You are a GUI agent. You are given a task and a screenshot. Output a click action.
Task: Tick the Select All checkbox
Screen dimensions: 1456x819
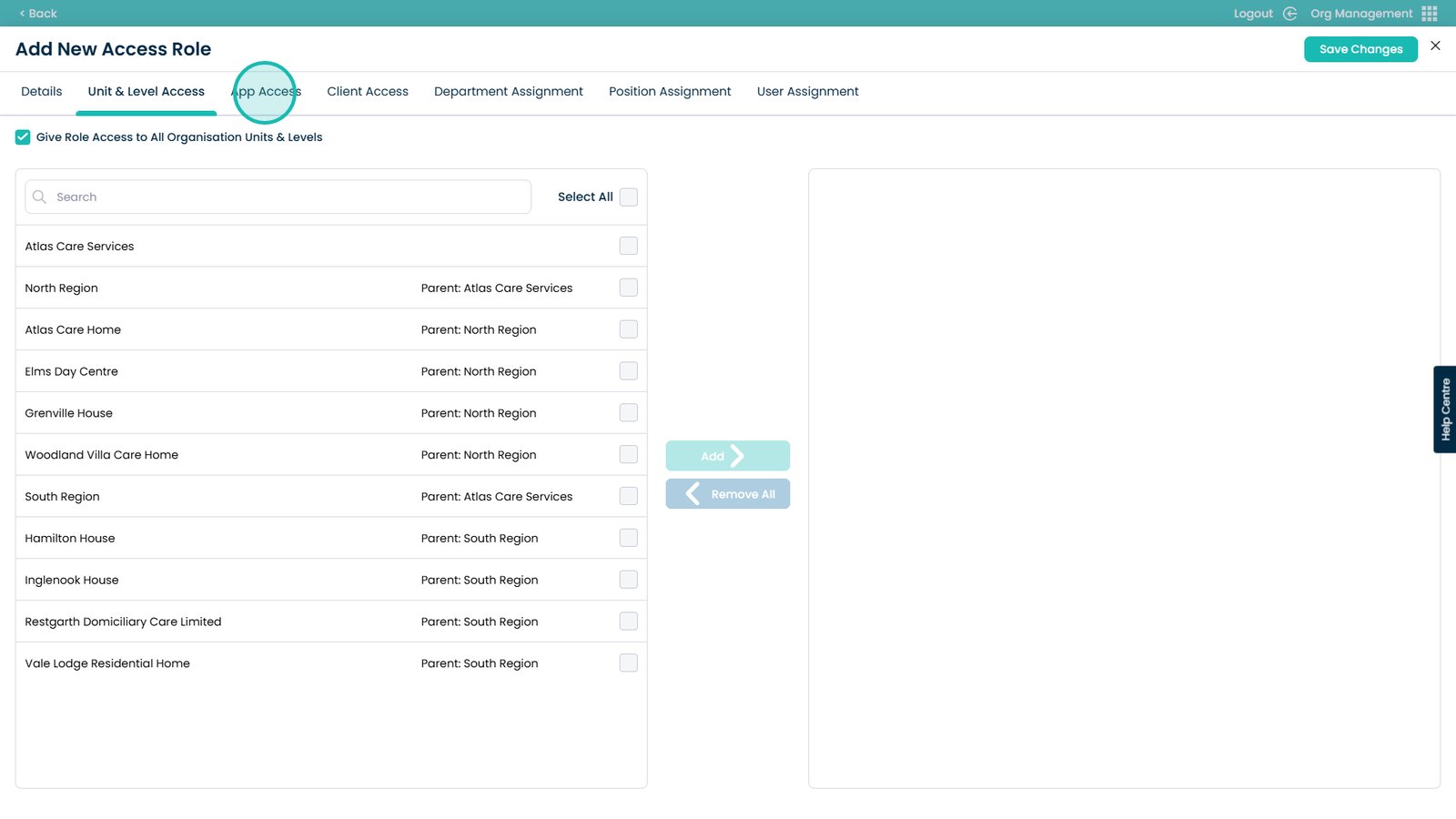pyautogui.click(x=628, y=197)
